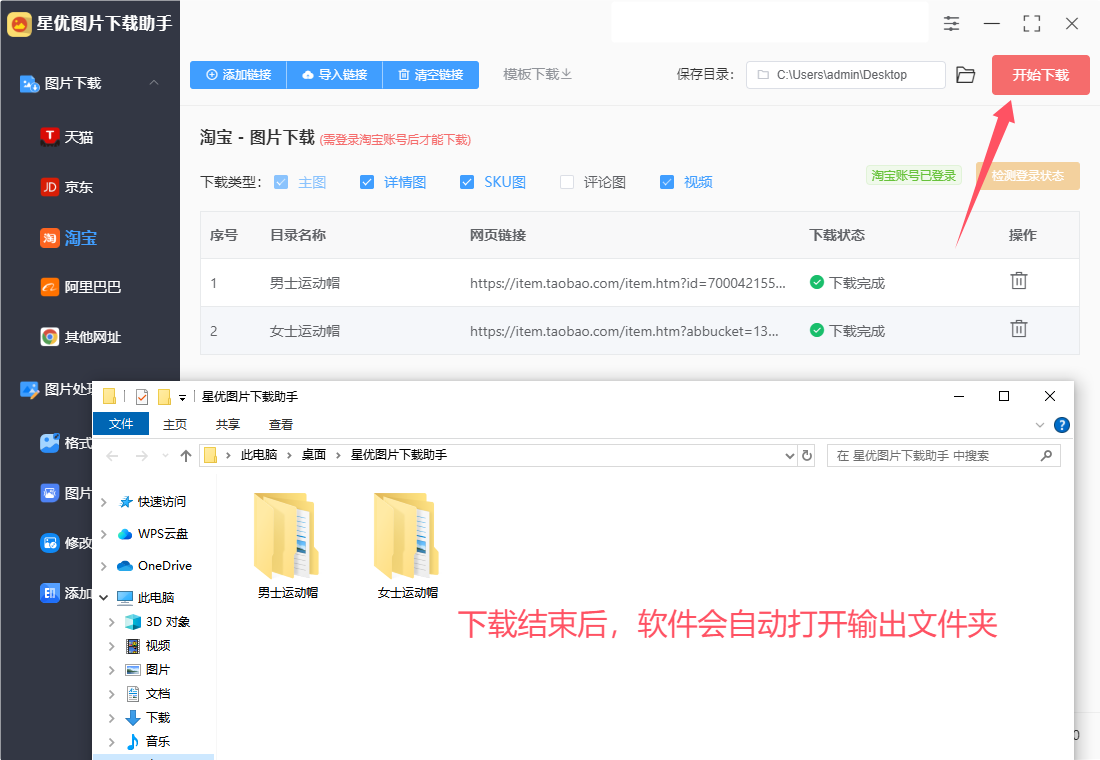Go up one folder level in Explorer
The height and width of the screenshot is (760, 1100).
coord(186,456)
